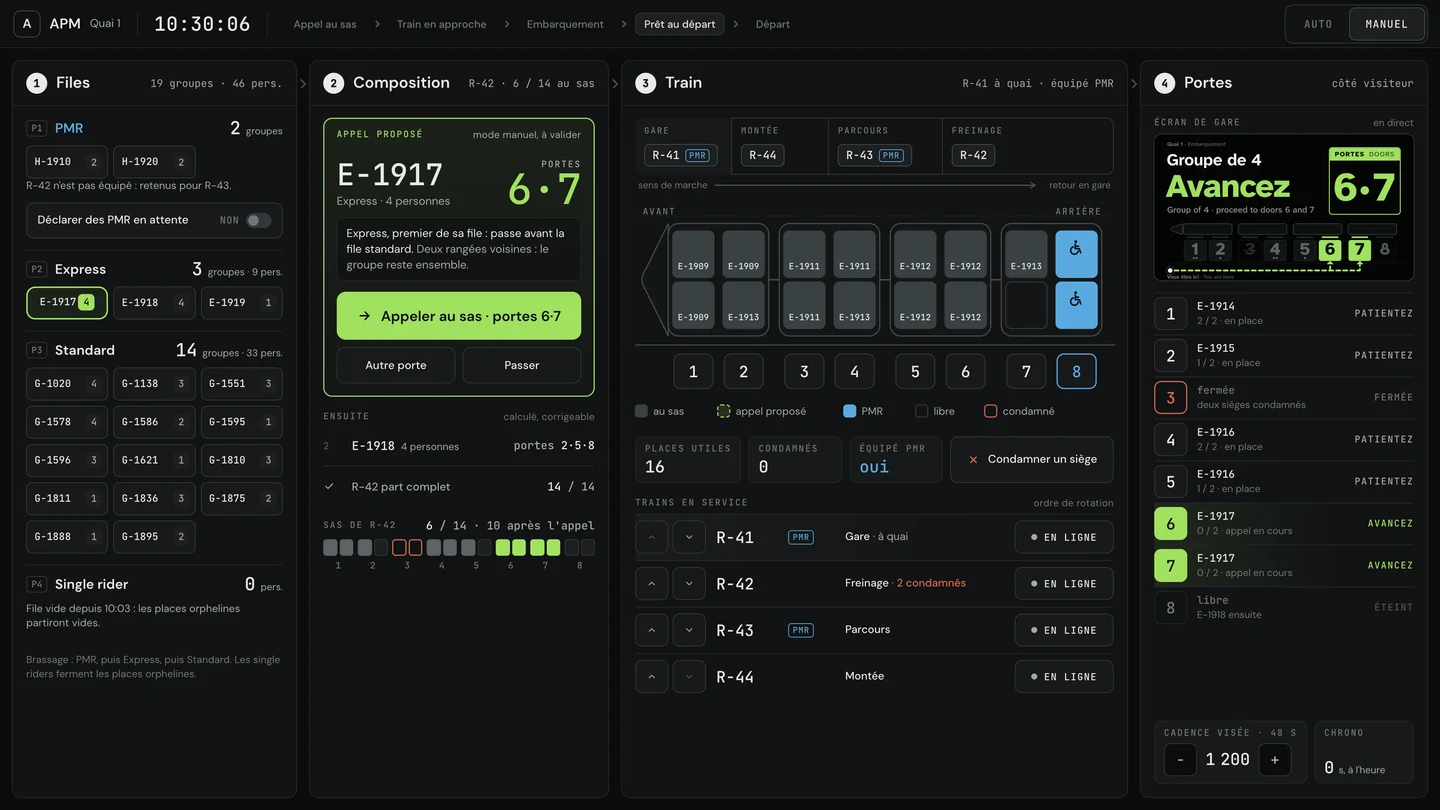The height and width of the screenshot is (810, 1440).
Task: Click Appeler au sas portes 6·7
Action: [459, 316]
